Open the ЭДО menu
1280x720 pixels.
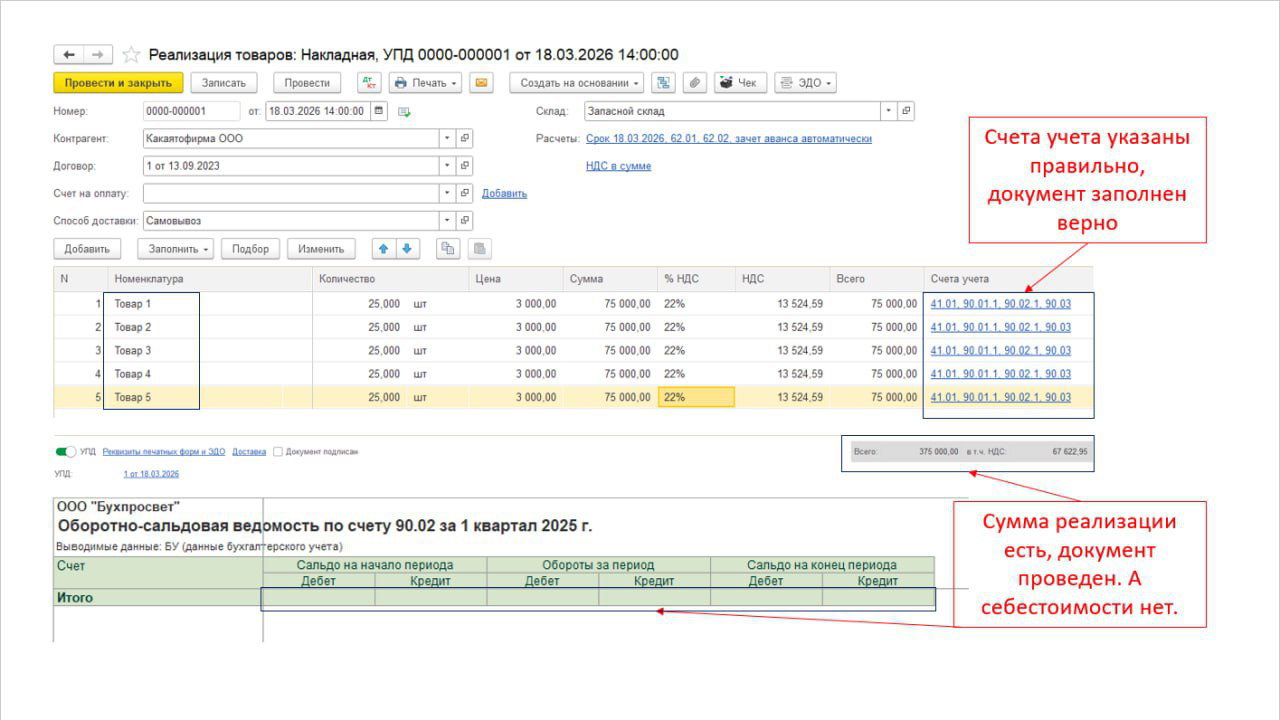pos(806,83)
